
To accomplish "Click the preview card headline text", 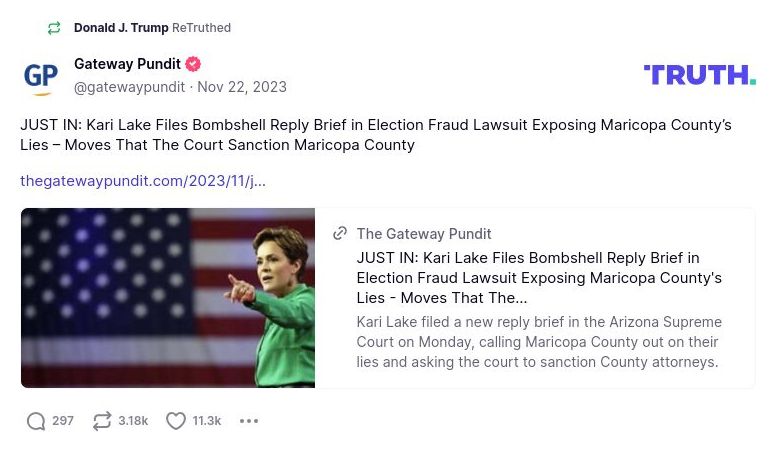I will point(539,277).
